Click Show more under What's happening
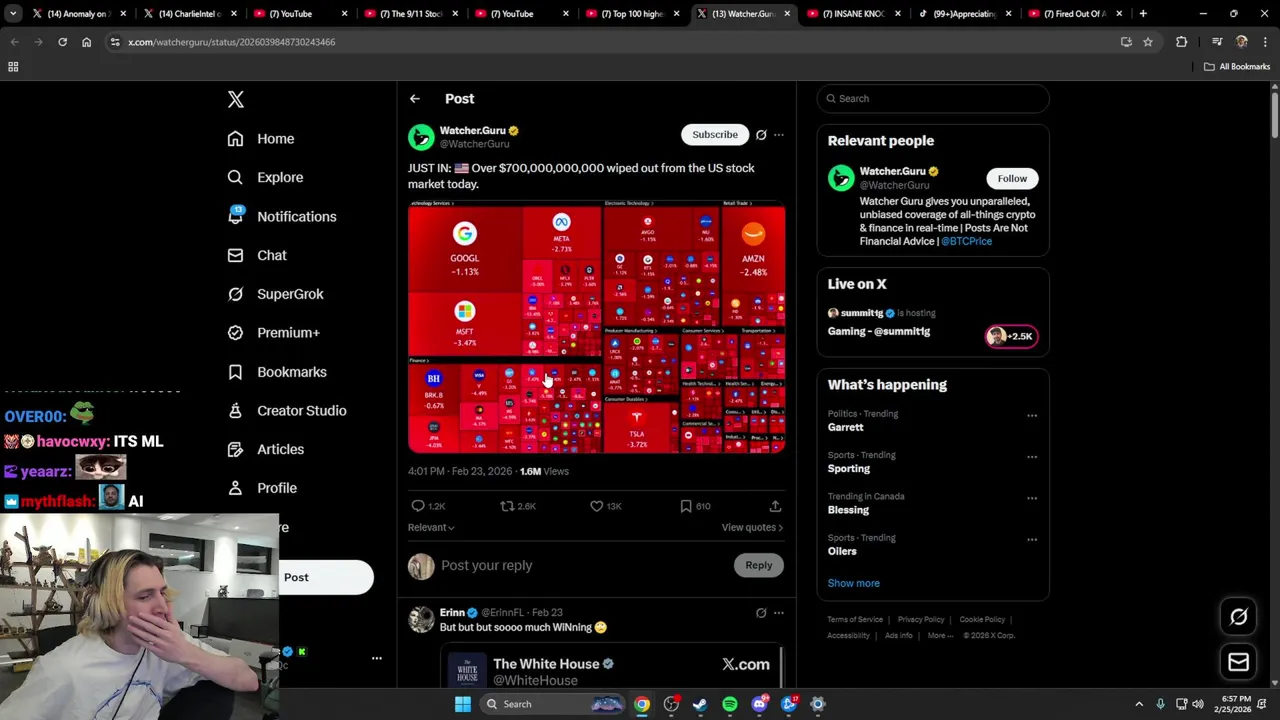Viewport: 1280px width, 720px height. coord(854,583)
